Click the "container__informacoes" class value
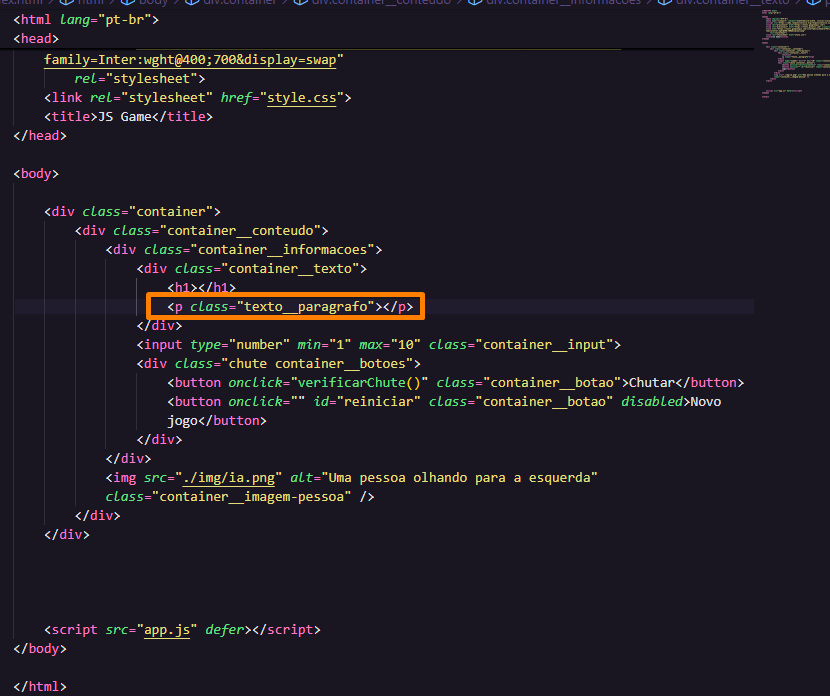The image size is (830, 696). point(283,250)
